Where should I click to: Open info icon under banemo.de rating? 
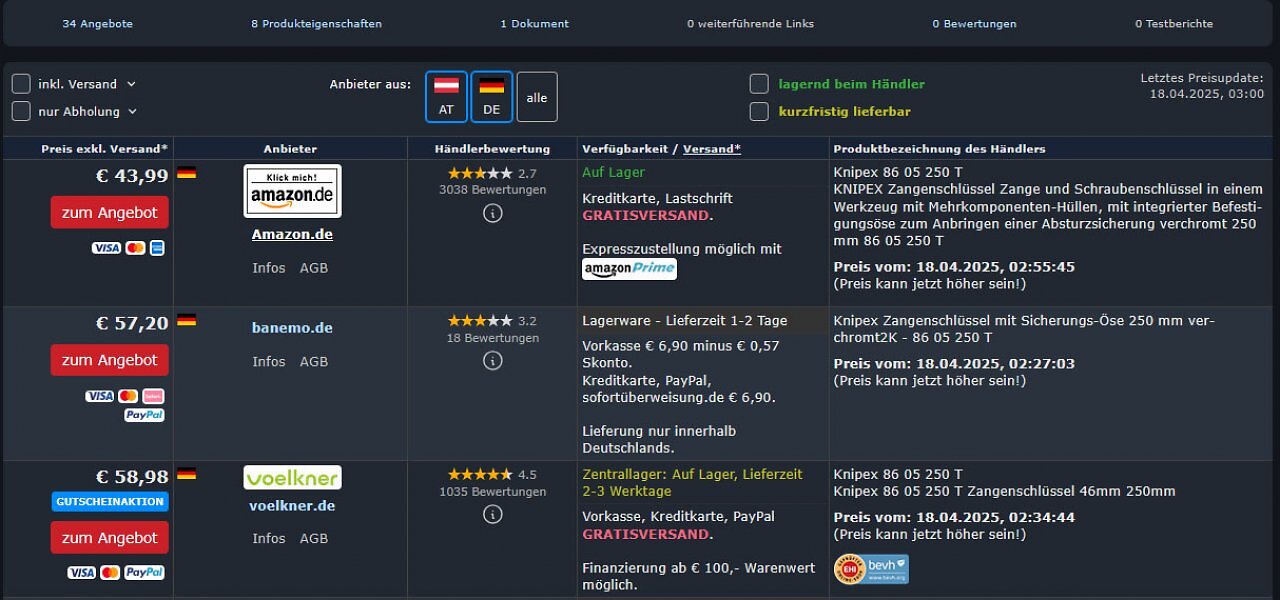[492, 361]
